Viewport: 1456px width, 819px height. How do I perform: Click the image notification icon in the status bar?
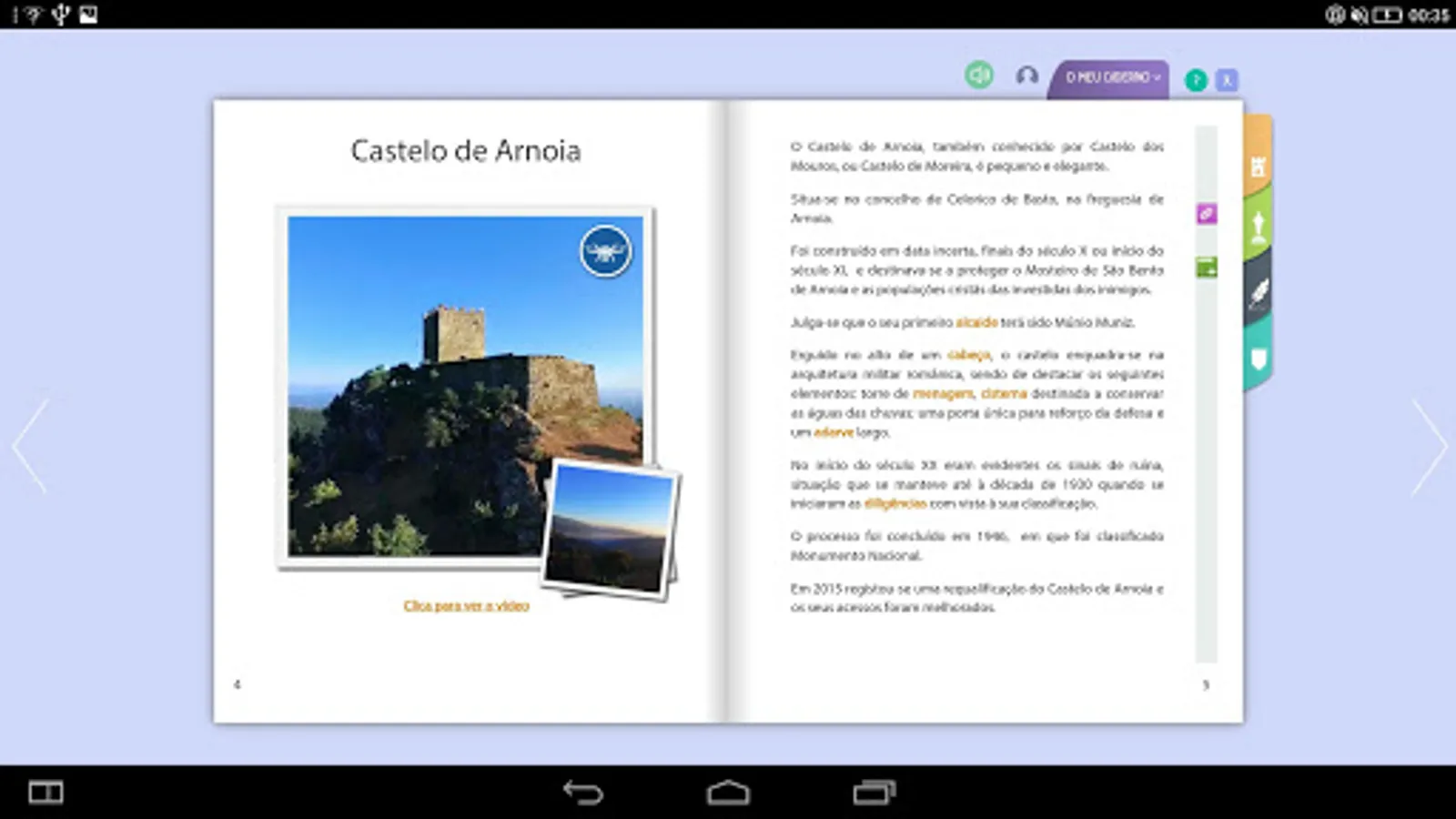coord(88,15)
